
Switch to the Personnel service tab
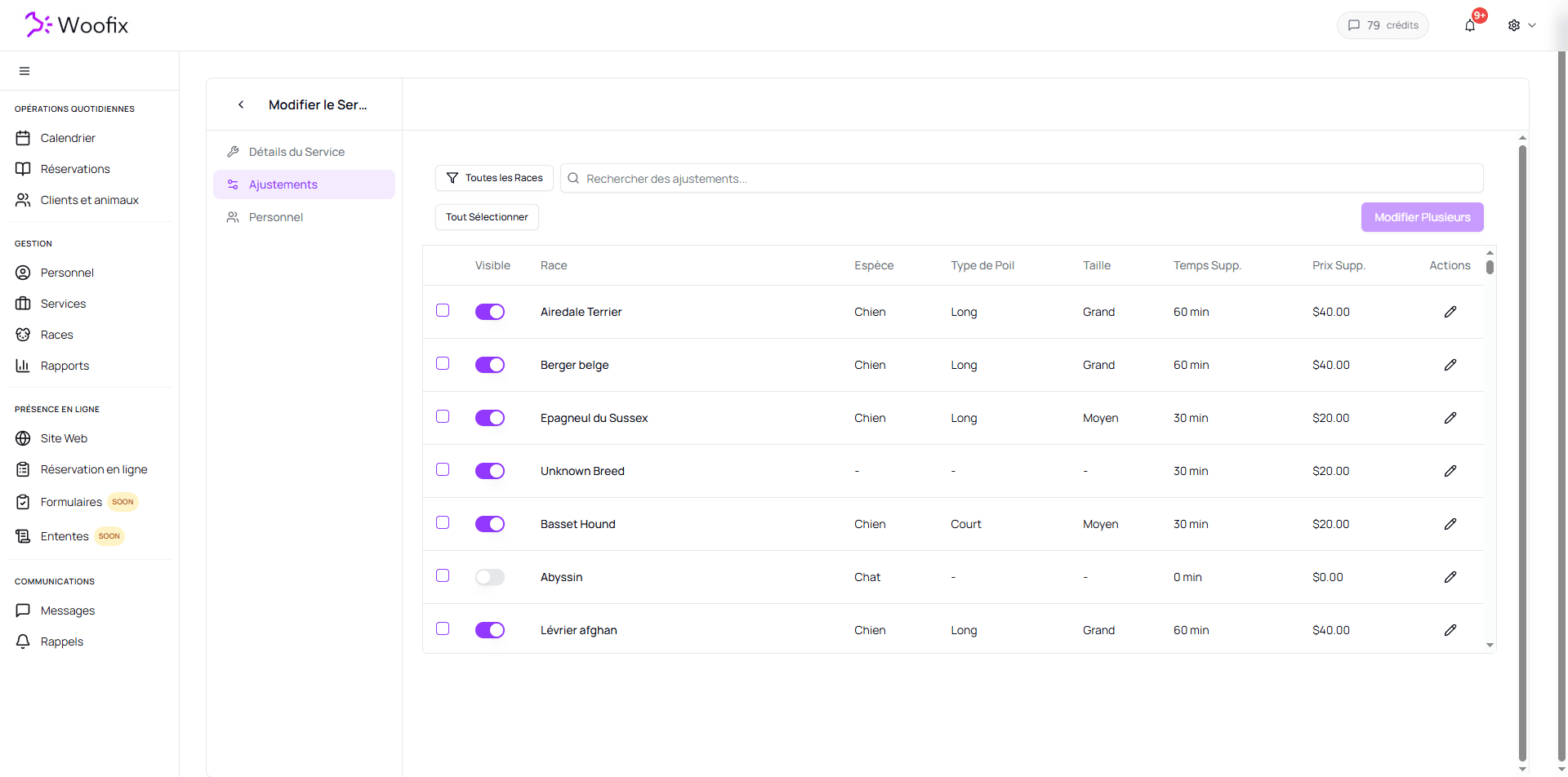click(275, 217)
